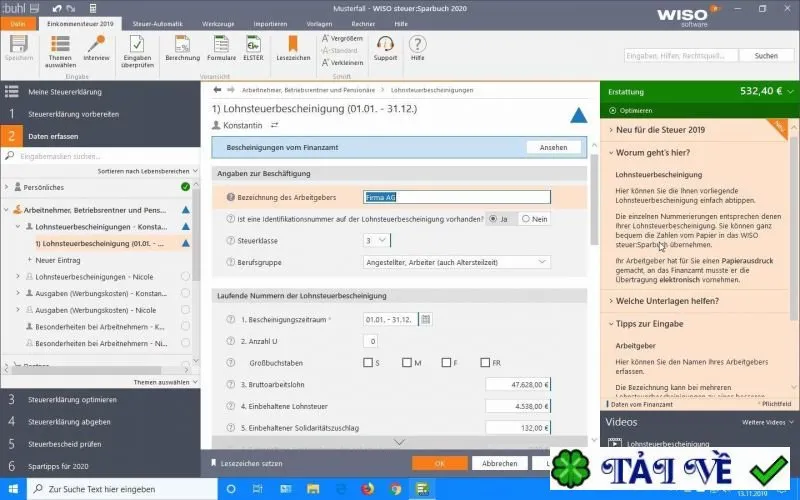Switch to Werkzeuge tab
Screen dimensions: 800x500
(218, 24)
